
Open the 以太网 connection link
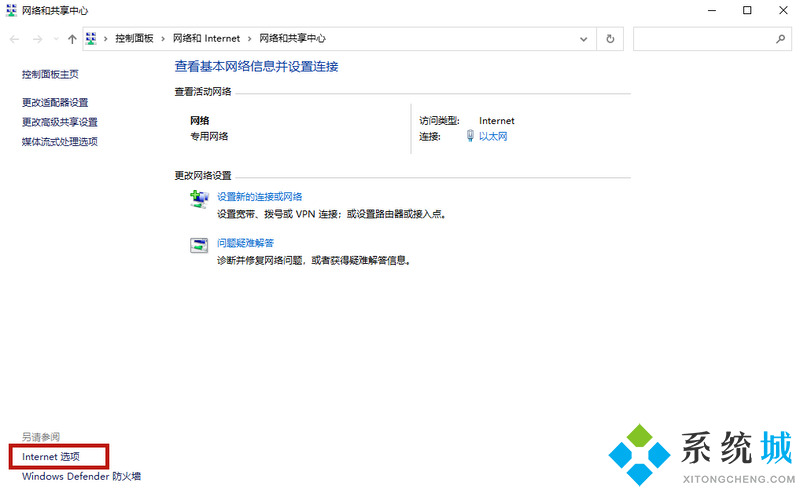pos(493,136)
